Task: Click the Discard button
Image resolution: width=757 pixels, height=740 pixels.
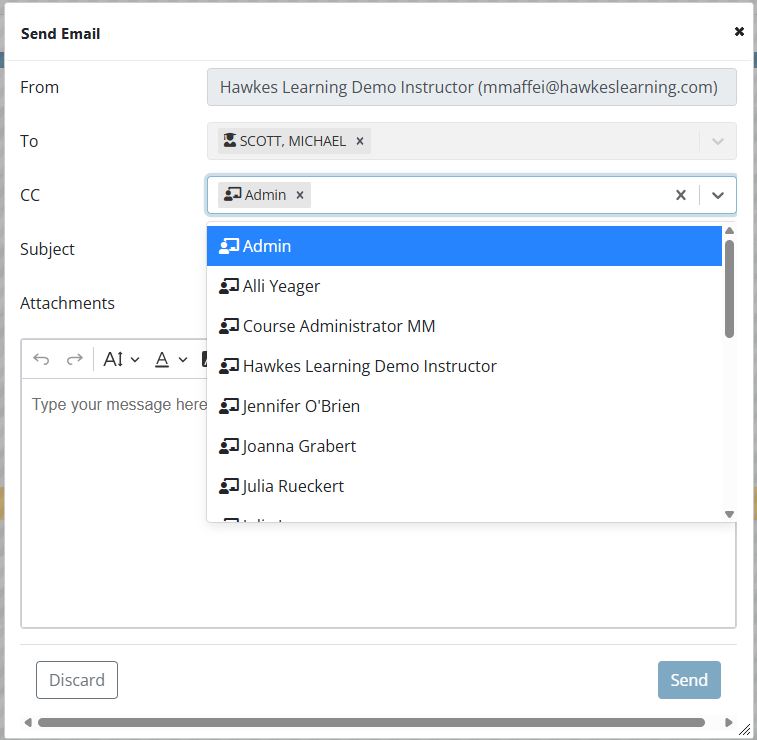Action: [77, 680]
